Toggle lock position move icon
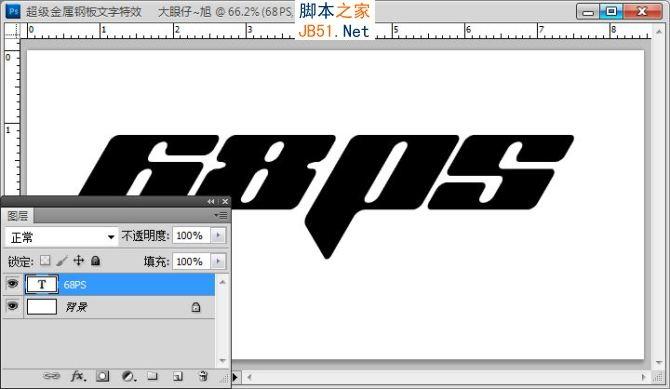Image resolution: width=670 pixels, height=389 pixels. (79, 260)
